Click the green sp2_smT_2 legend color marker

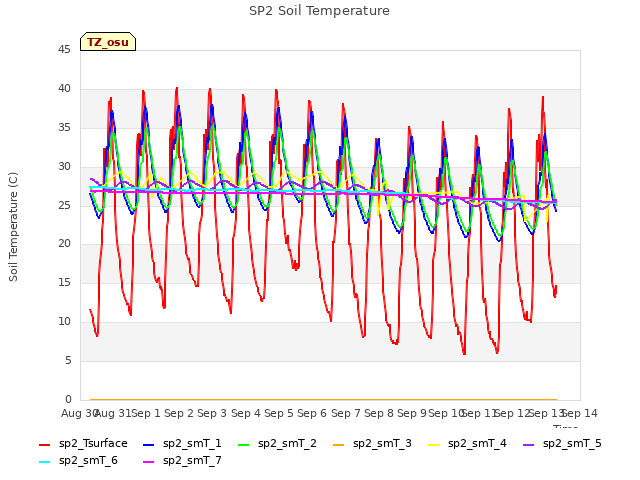pyautogui.click(x=244, y=444)
